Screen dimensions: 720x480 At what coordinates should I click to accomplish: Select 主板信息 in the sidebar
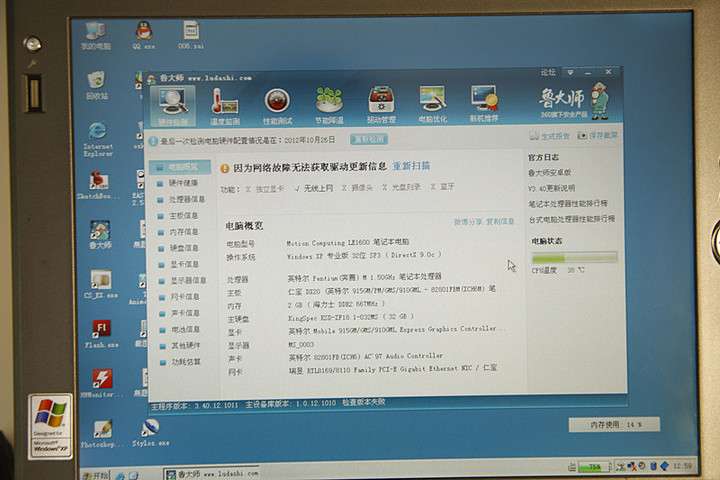click(x=178, y=215)
